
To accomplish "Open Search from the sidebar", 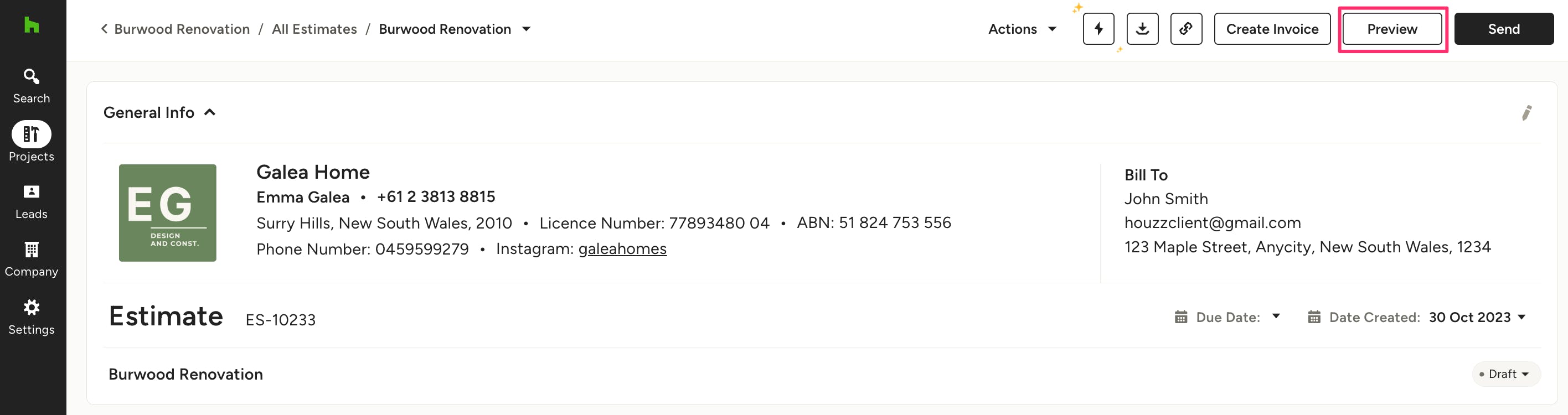I will [x=31, y=85].
